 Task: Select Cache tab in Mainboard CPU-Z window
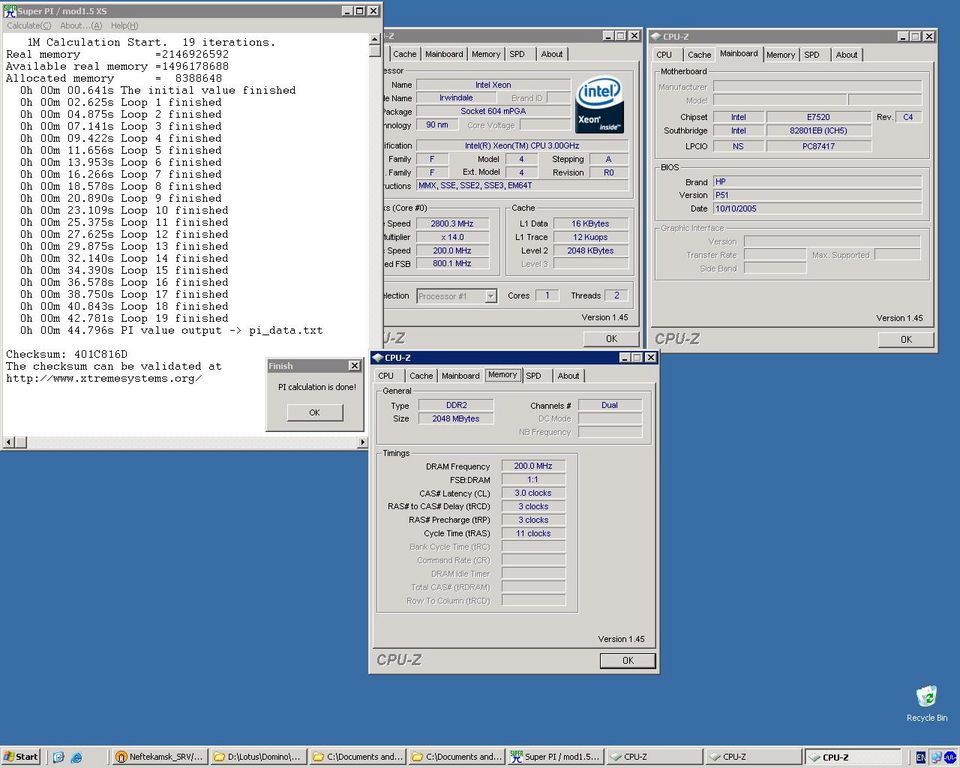click(x=699, y=55)
